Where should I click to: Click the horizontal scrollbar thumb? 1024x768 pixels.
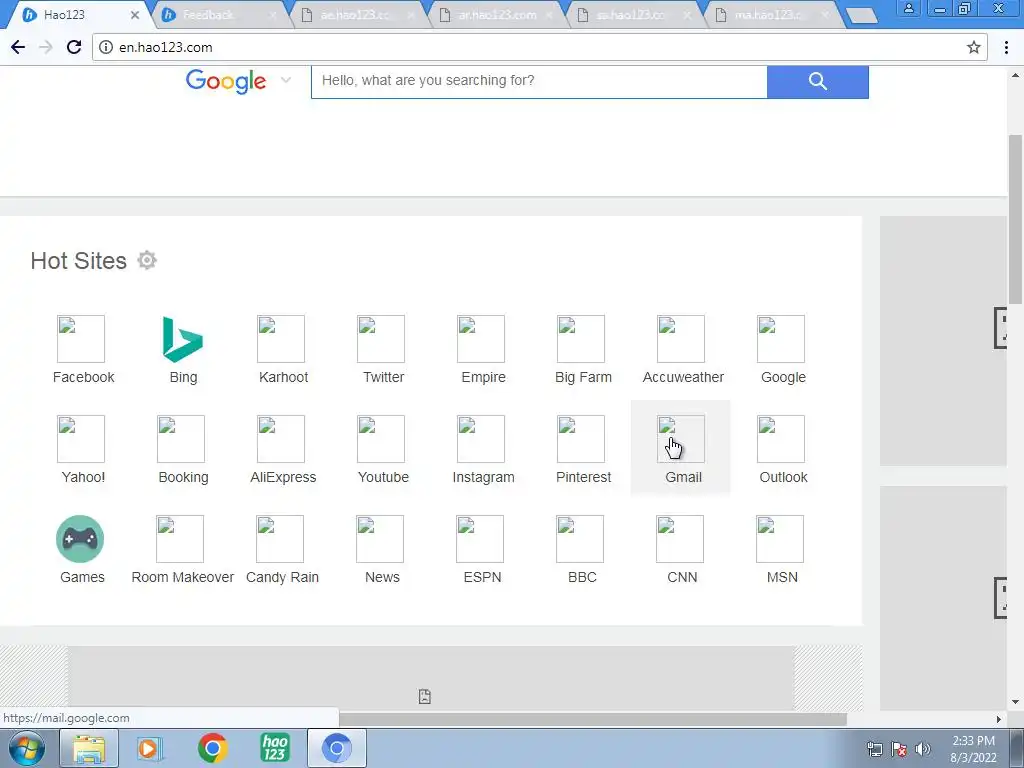tap(593, 719)
